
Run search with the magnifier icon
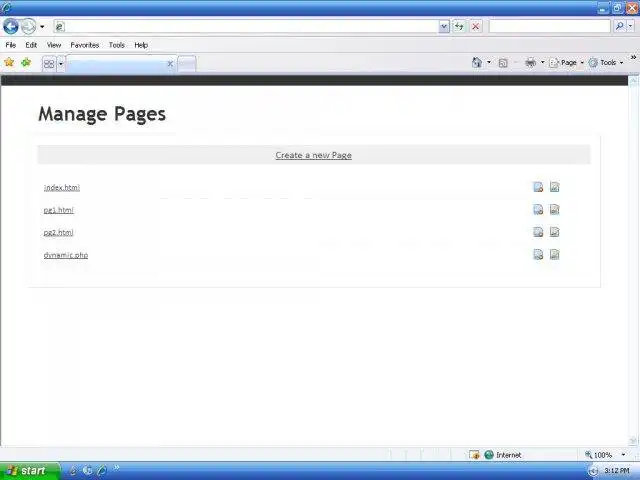(x=620, y=27)
